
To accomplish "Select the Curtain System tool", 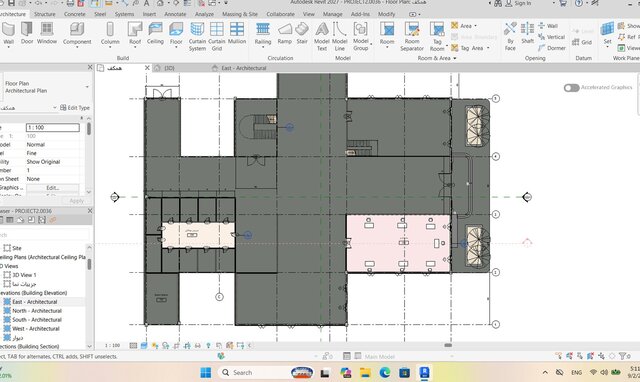I will point(197,36).
